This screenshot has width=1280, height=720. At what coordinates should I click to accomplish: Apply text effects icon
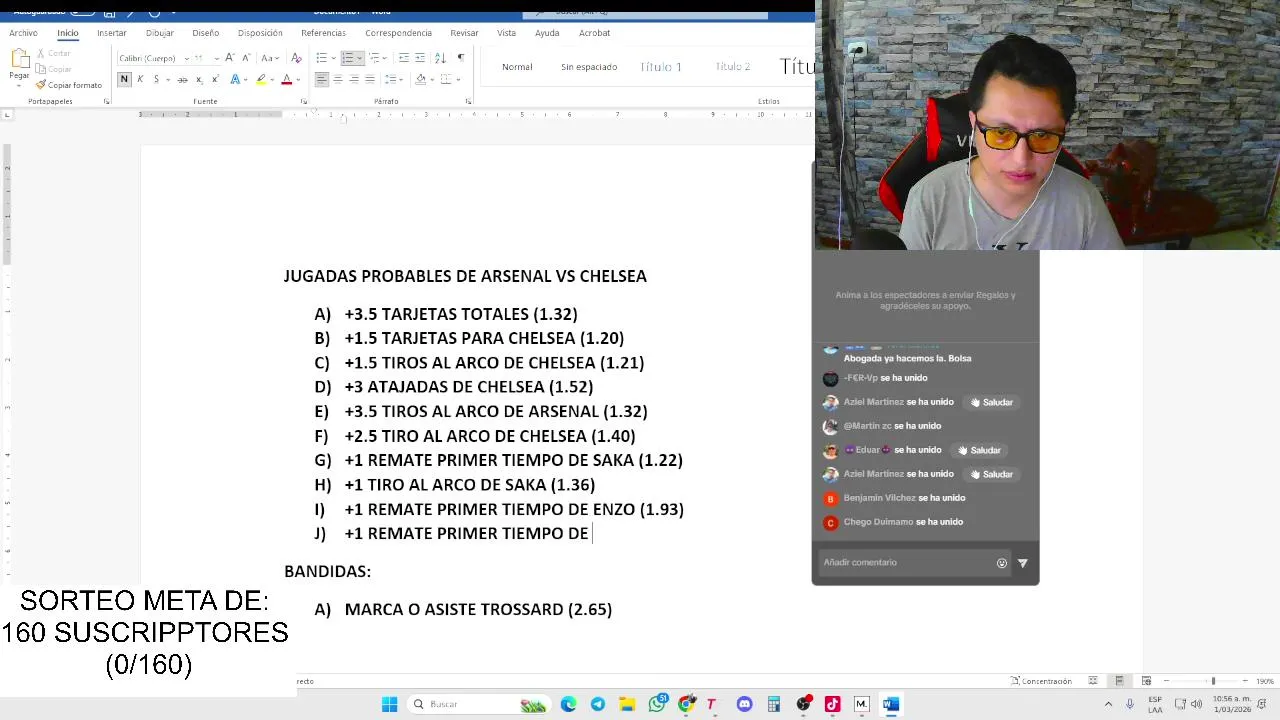point(236,79)
